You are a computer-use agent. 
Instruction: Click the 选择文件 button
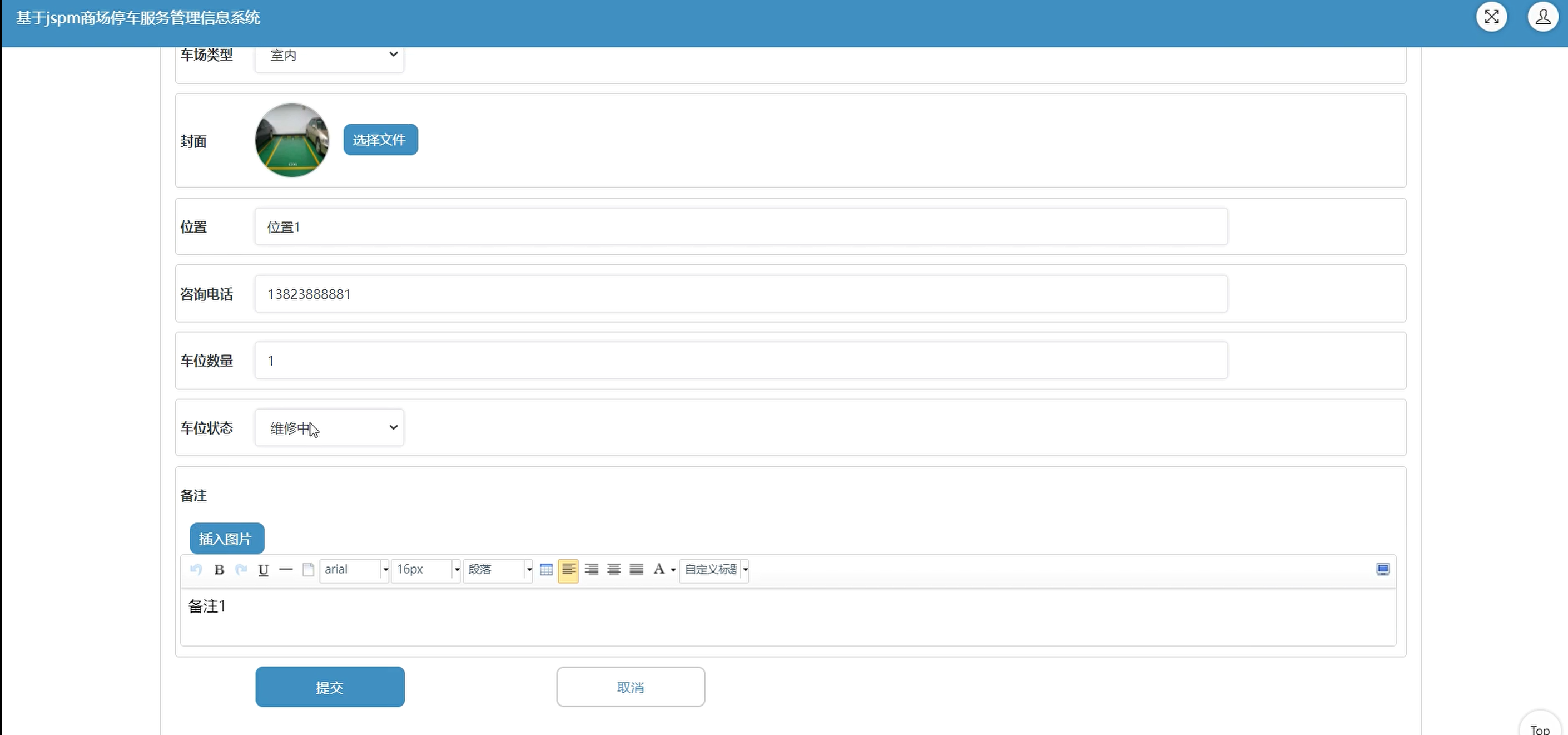pos(380,140)
